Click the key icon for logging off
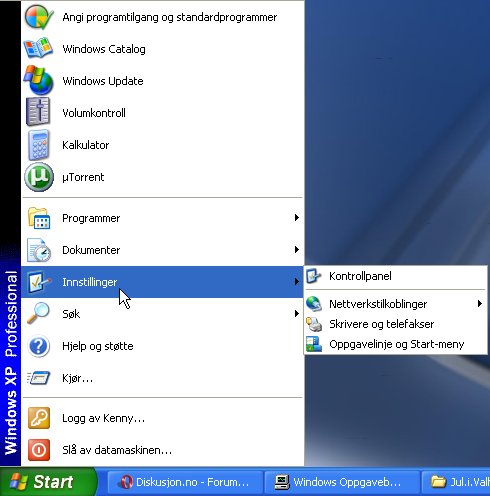Screen dimensions: 490x496 point(39,418)
